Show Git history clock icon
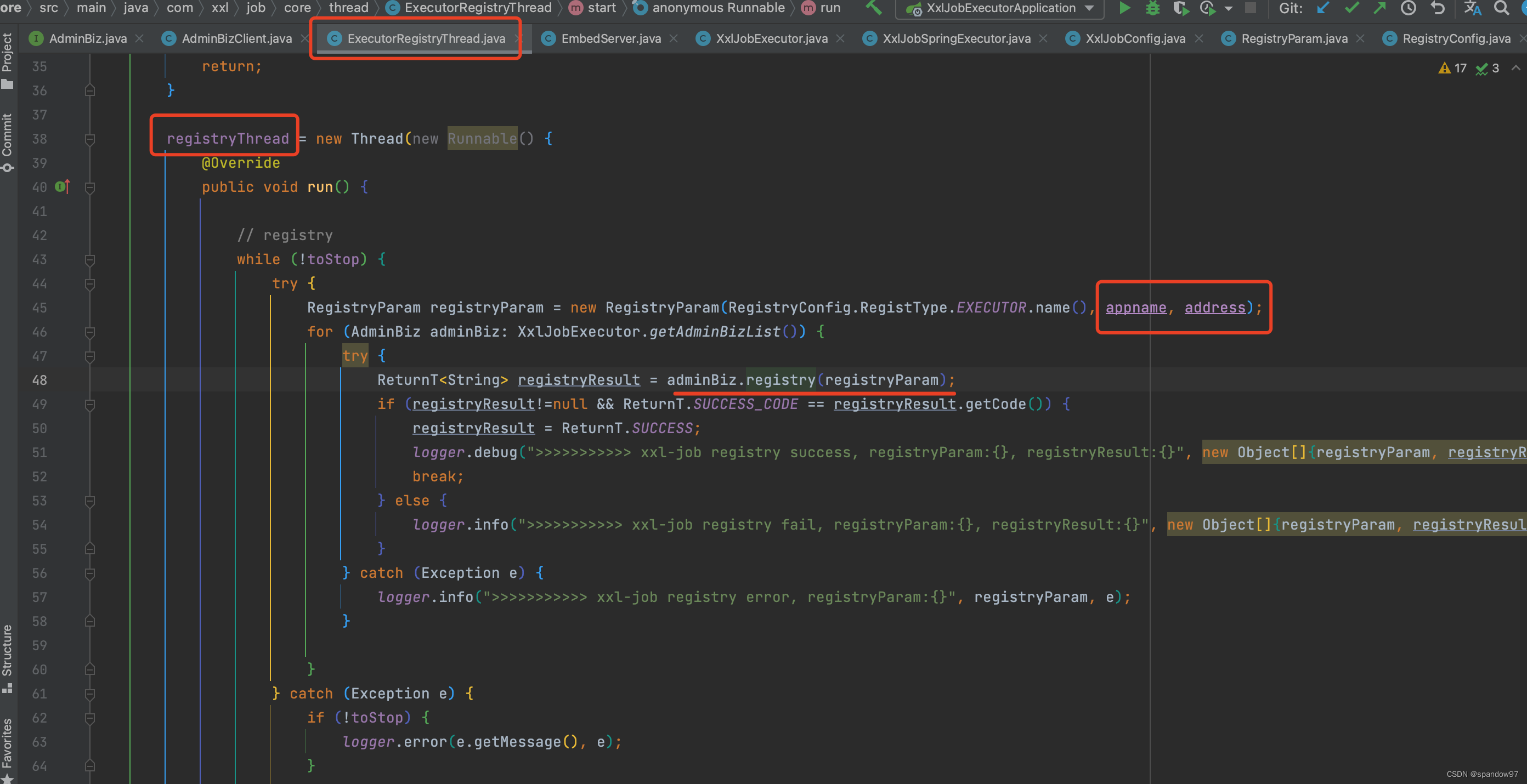The width and height of the screenshot is (1527, 784). 1409,8
